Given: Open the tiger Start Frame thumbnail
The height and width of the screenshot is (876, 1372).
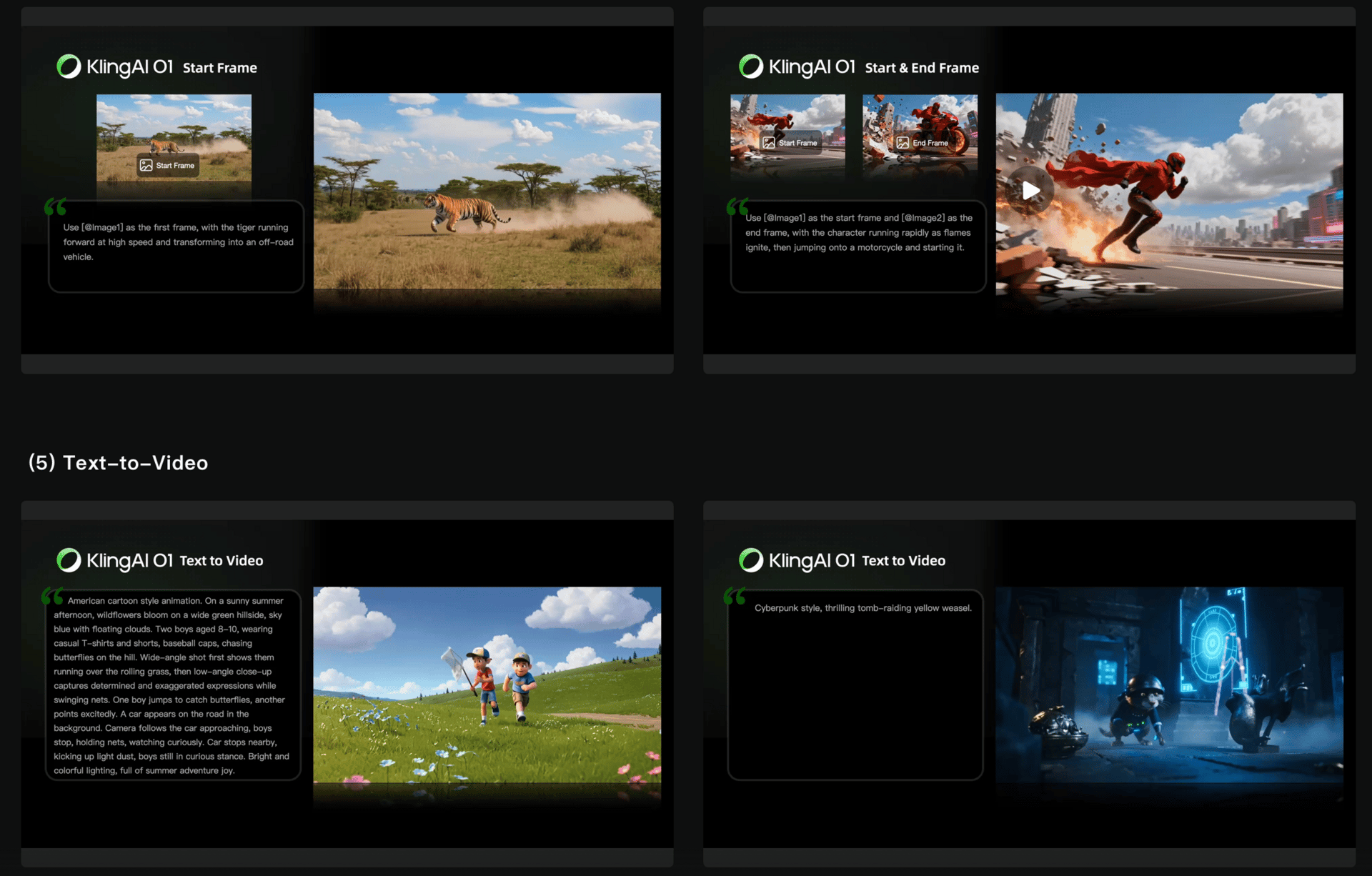Looking at the screenshot, I should [174, 129].
